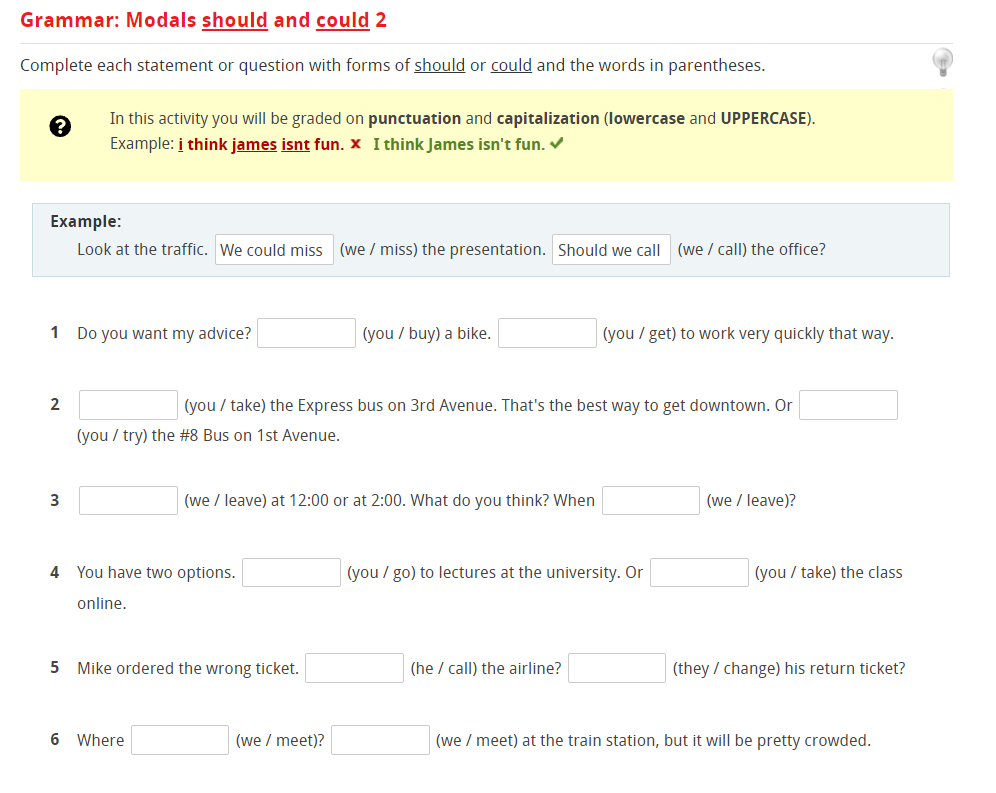Focus the blank after 'Where' in question 6

180,740
